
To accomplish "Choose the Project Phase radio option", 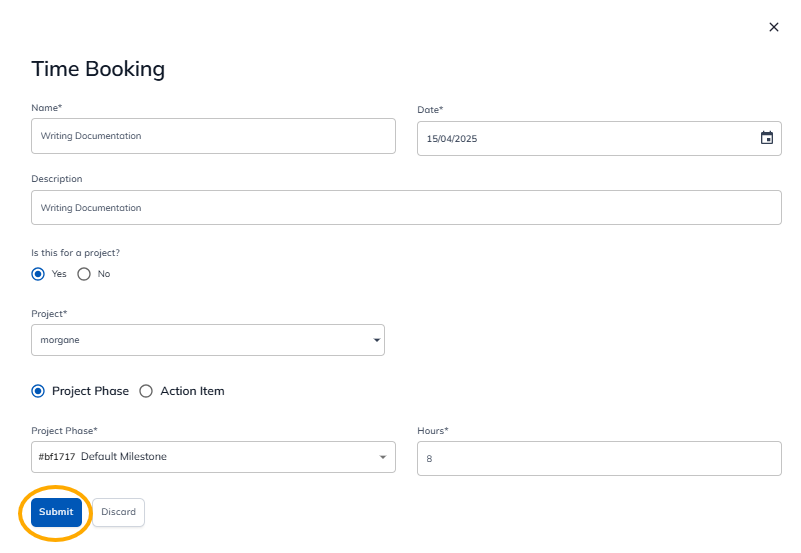I will point(39,391).
